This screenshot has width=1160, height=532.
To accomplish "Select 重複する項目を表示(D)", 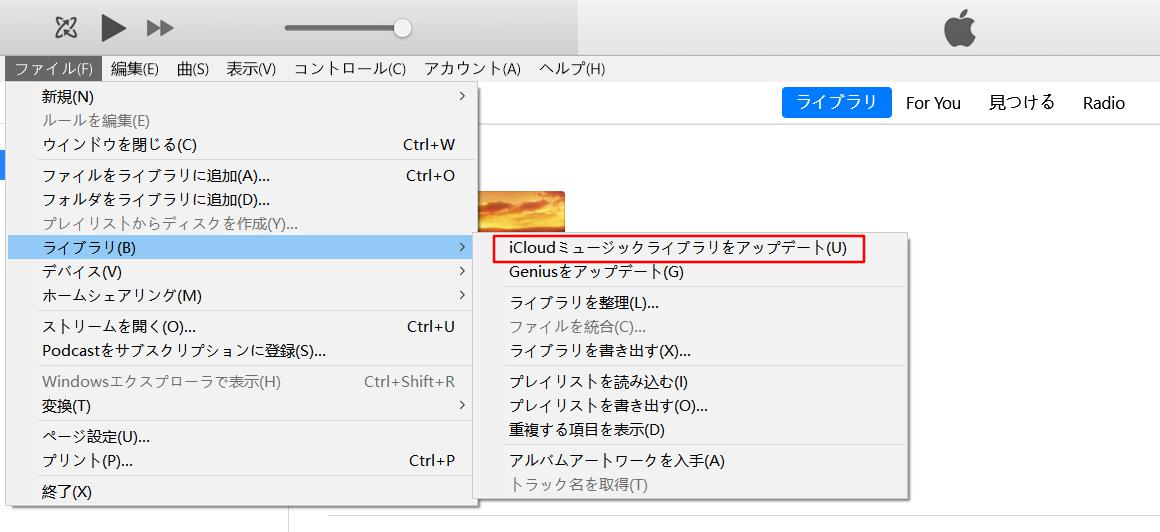I will pyautogui.click(x=690, y=429).
